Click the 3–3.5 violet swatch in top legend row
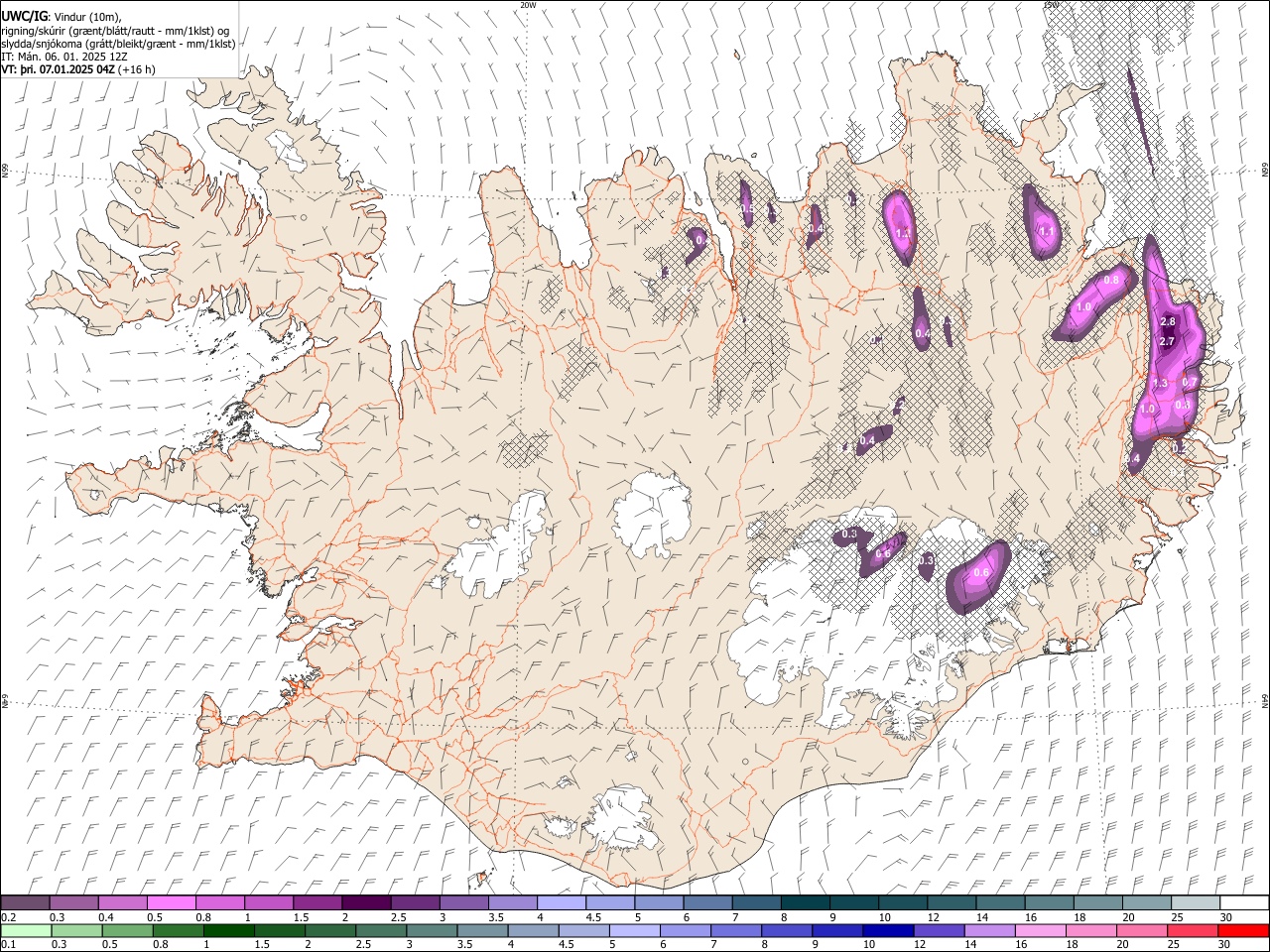This screenshot has width=1270, height=952. coord(464,903)
